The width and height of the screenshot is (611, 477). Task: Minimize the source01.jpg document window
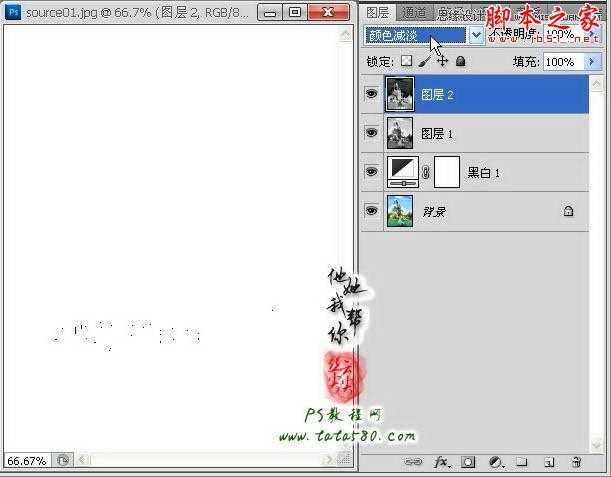(x=270, y=13)
